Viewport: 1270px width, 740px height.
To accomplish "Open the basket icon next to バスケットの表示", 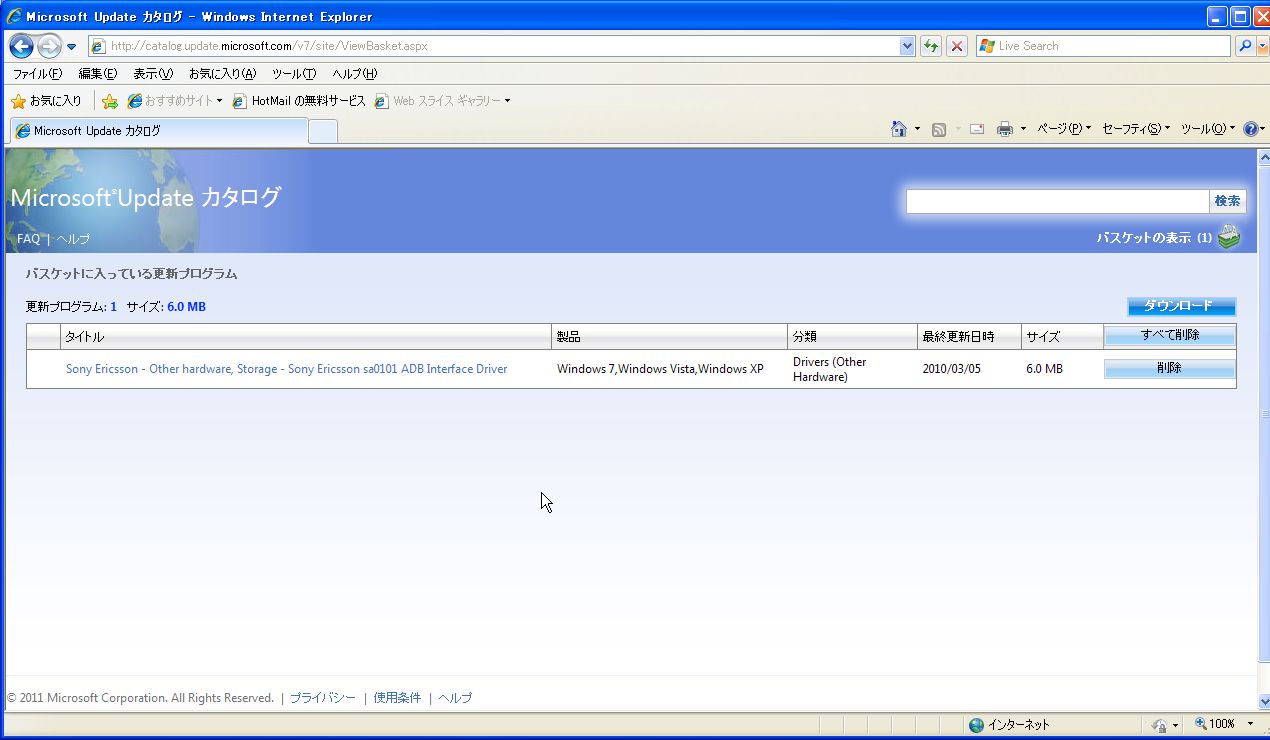I will coord(1229,238).
